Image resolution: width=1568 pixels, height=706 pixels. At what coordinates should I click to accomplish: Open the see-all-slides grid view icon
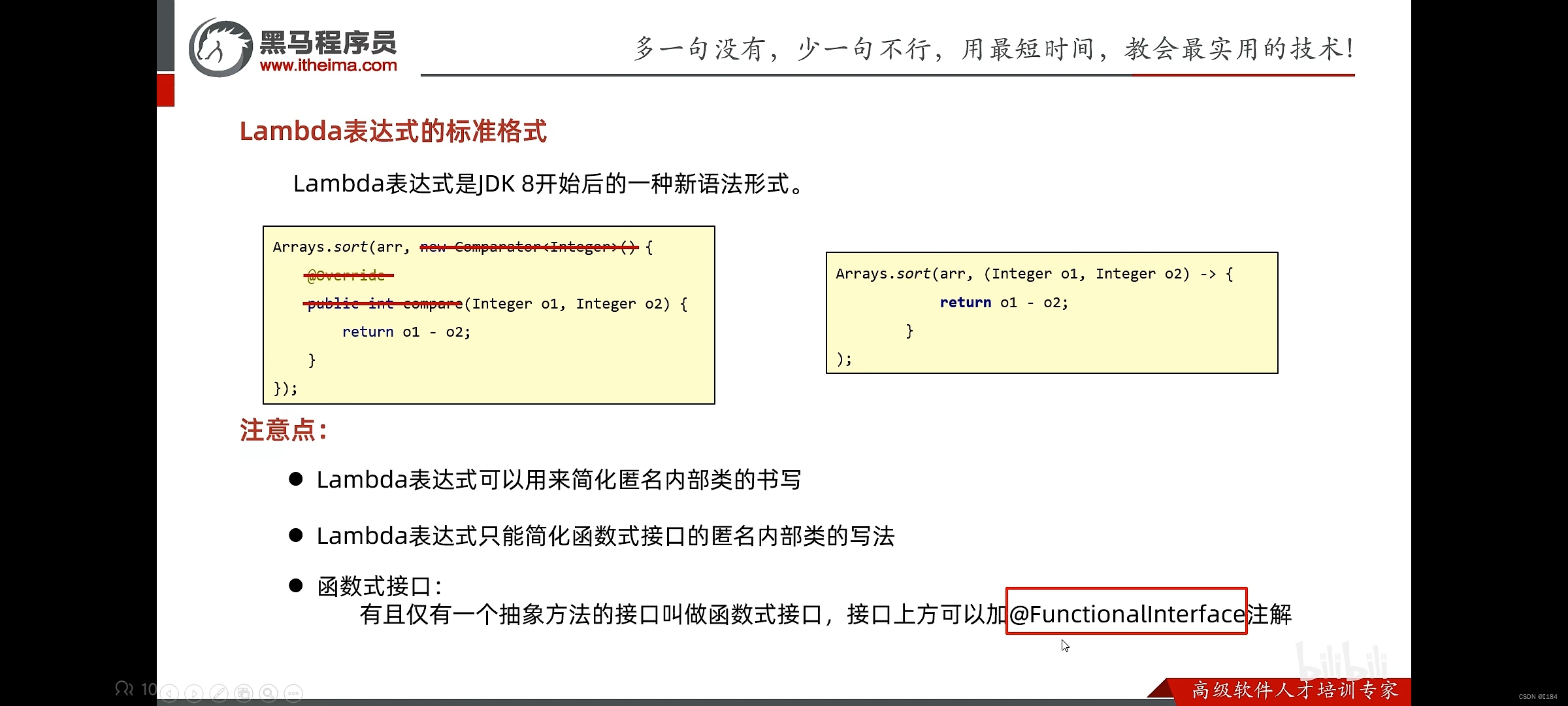[244, 693]
